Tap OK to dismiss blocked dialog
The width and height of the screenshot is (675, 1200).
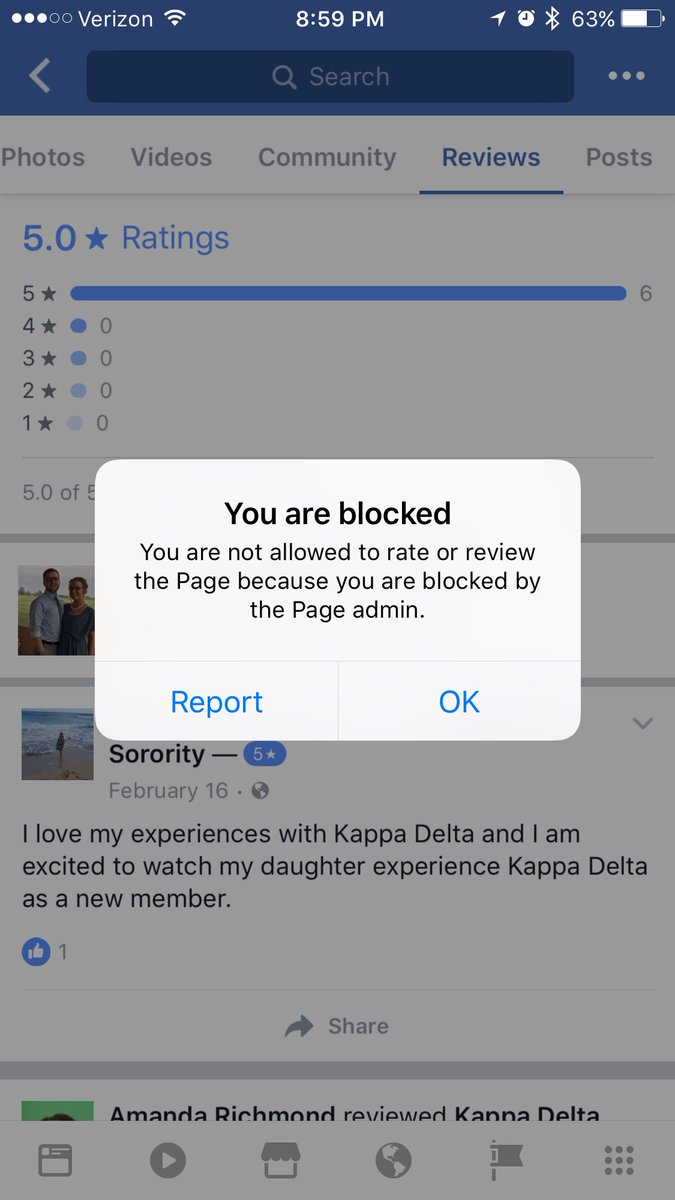pos(460,701)
